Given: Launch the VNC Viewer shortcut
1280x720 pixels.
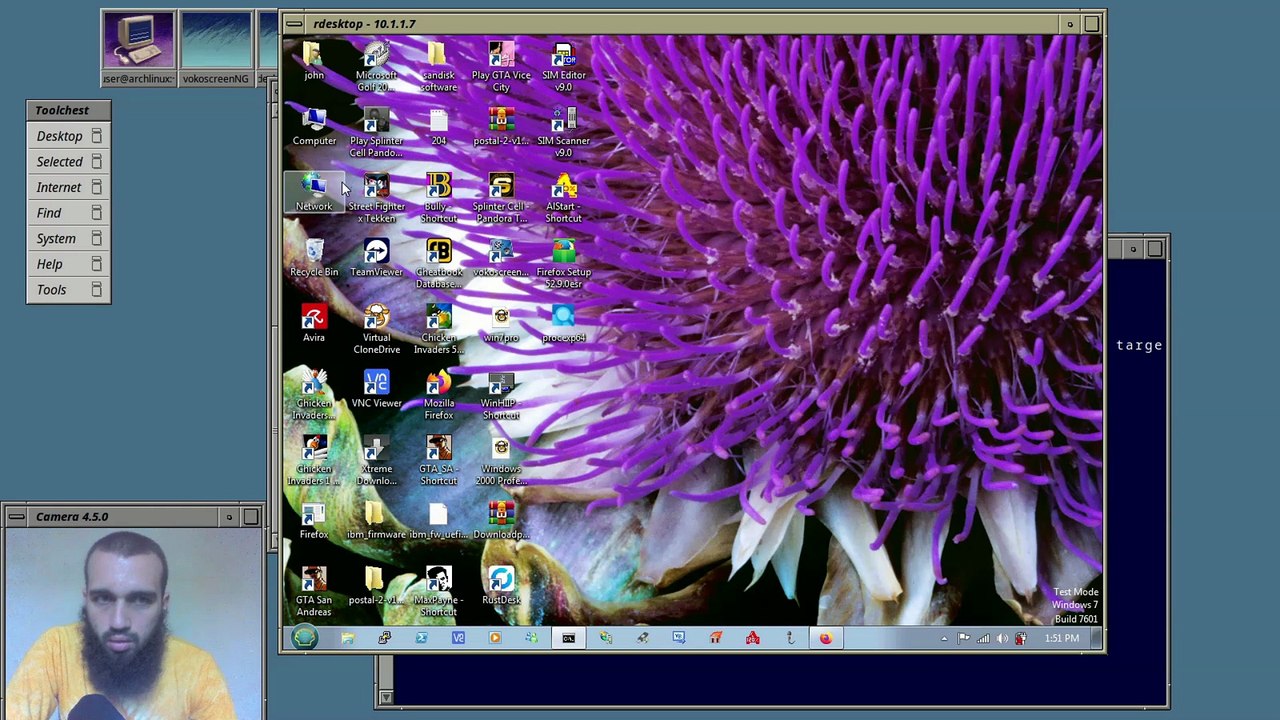Looking at the screenshot, I should 376,390.
